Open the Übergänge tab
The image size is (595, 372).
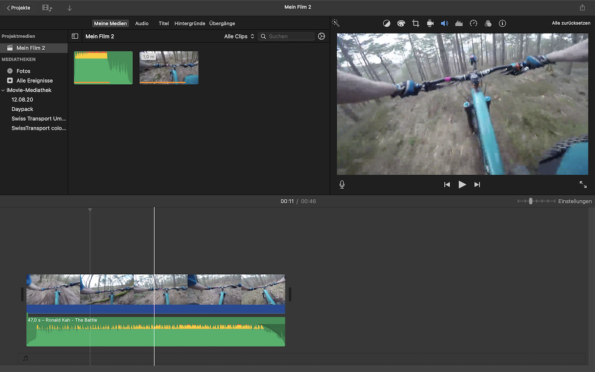pyautogui.click(x=222, y=23)
